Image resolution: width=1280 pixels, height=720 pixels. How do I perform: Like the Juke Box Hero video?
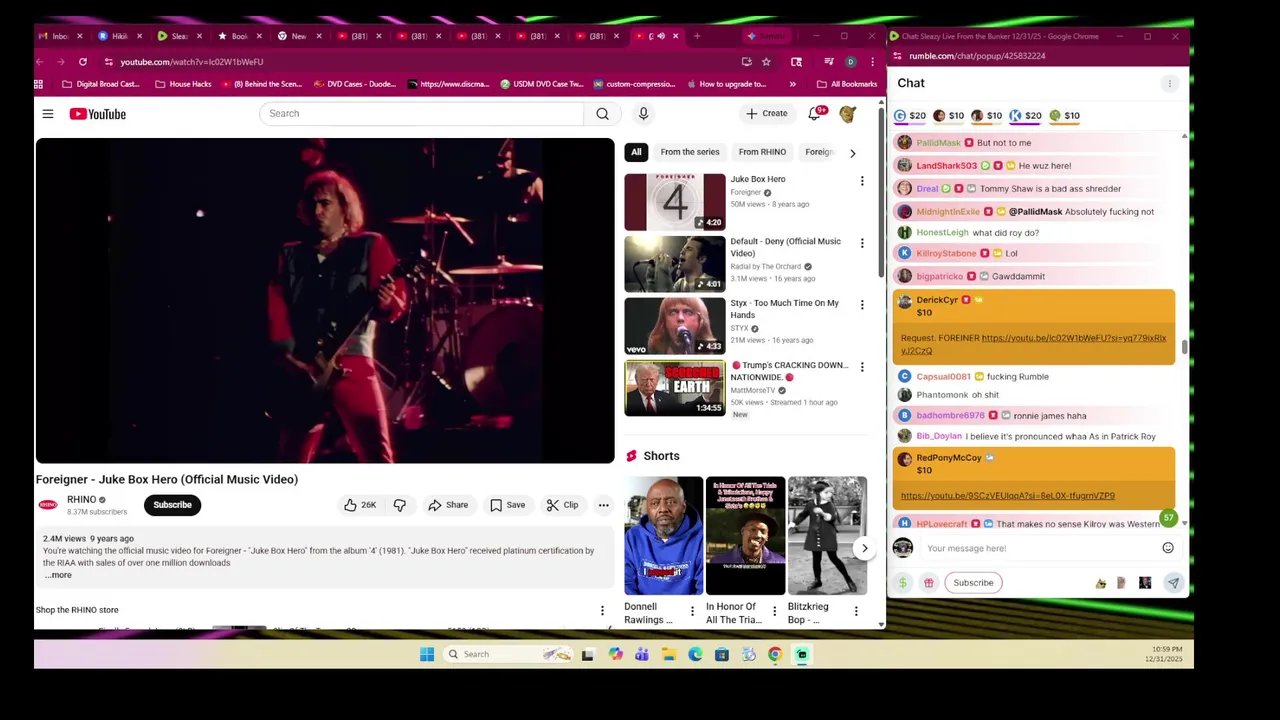click(359, 505)
